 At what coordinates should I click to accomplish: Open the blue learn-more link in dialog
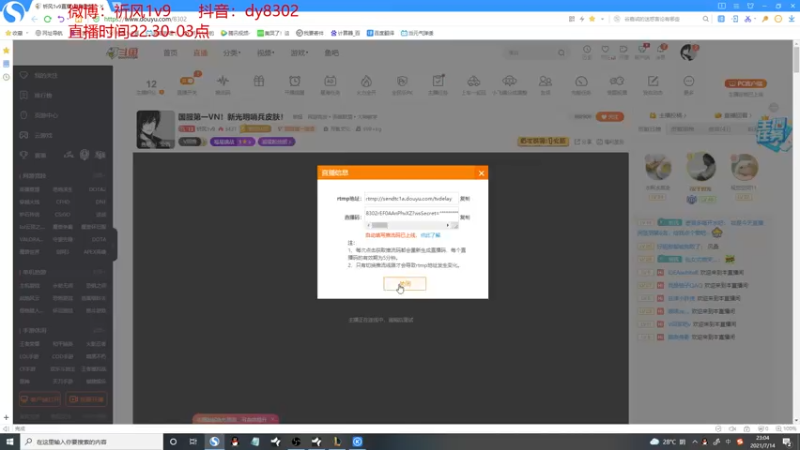coord(430,235)
